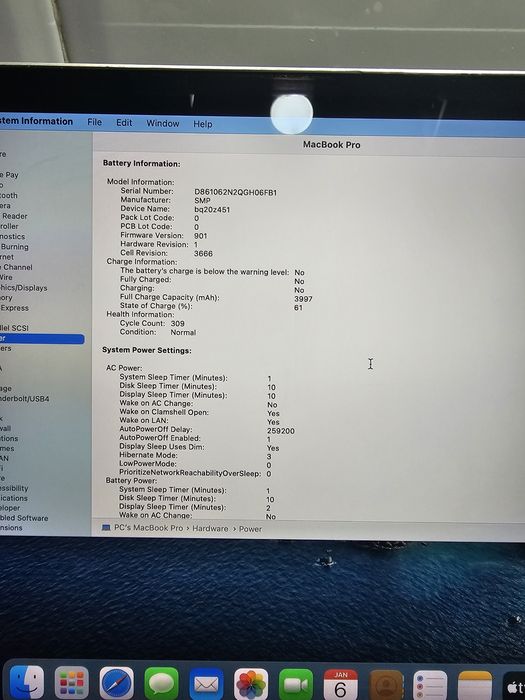Viewport: 525px width, 700px height.
Task: Select Parallel SCSI in the sidebar
Action: pyautogui.click(x=14, y=328)
